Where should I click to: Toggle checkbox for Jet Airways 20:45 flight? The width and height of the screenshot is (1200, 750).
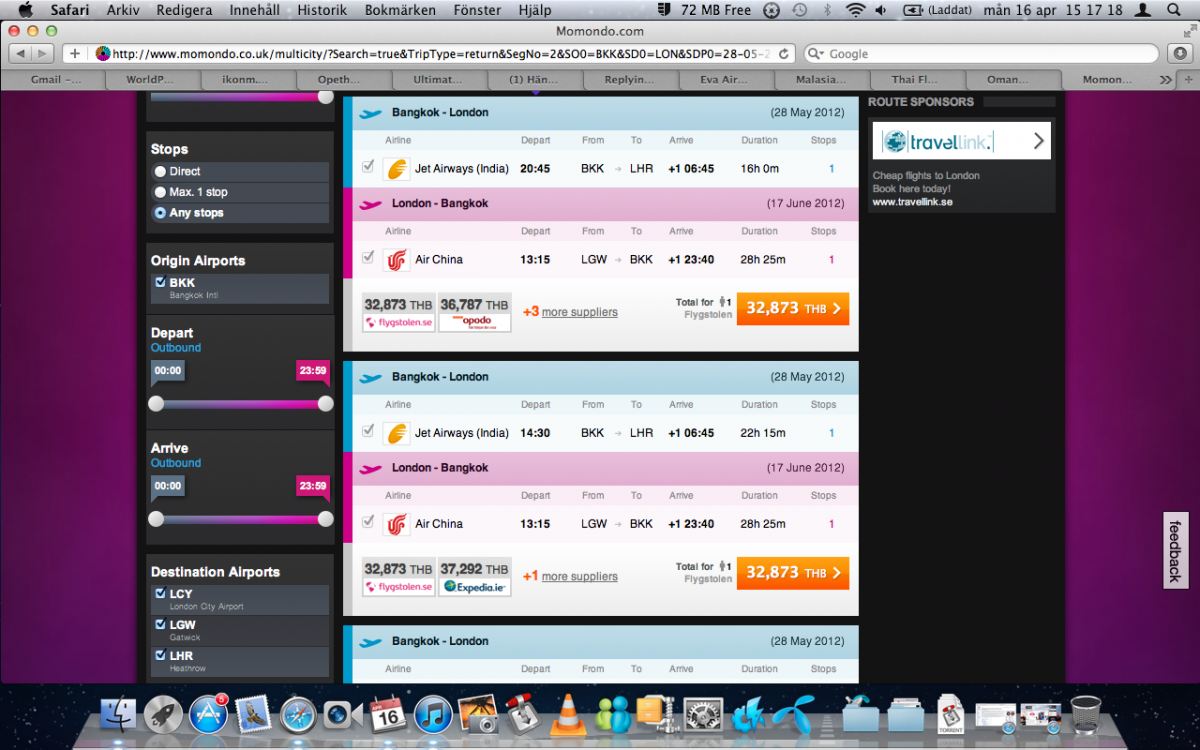[x=368, y=167]
